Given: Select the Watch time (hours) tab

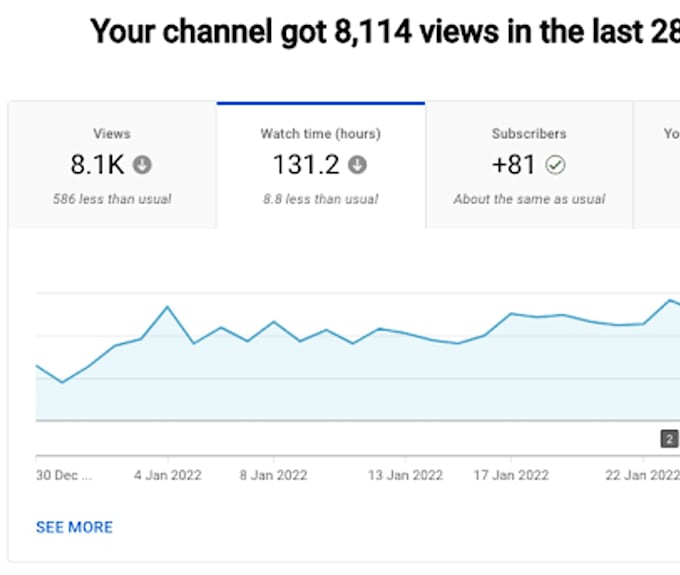Looking at the screenshot, I should 321,165.
